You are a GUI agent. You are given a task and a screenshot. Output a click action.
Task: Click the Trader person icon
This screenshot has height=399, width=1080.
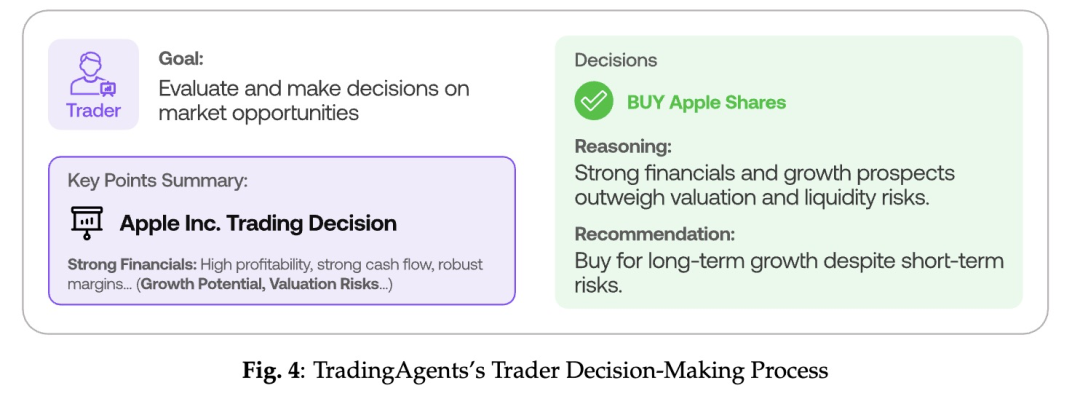93,75
